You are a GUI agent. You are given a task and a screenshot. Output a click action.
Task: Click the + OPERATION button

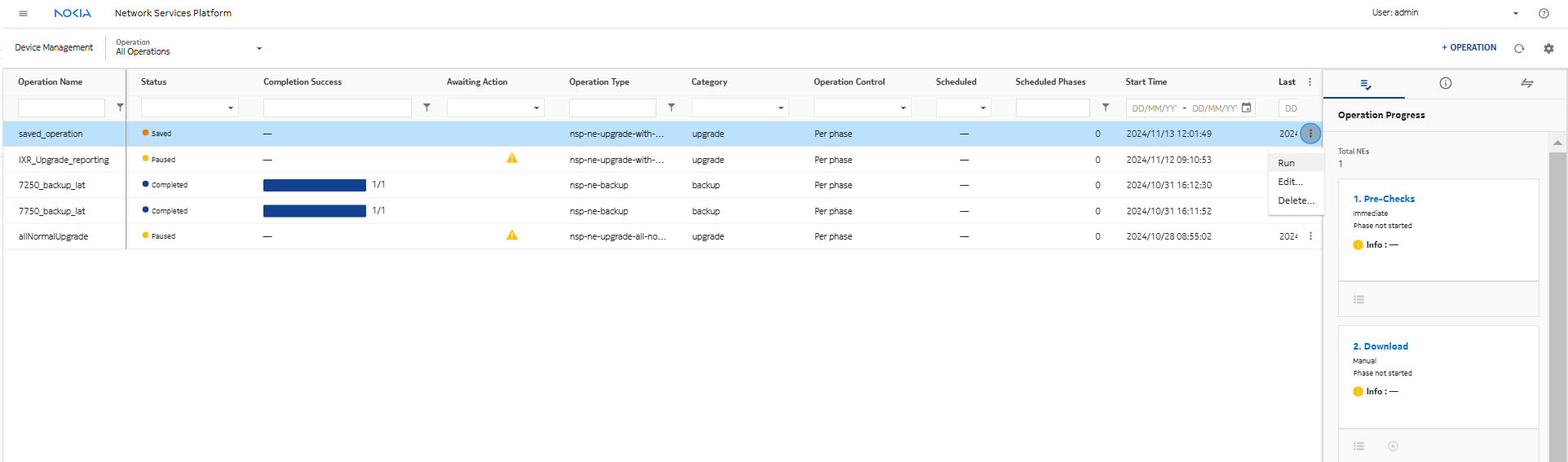(x=1469, y=47)
